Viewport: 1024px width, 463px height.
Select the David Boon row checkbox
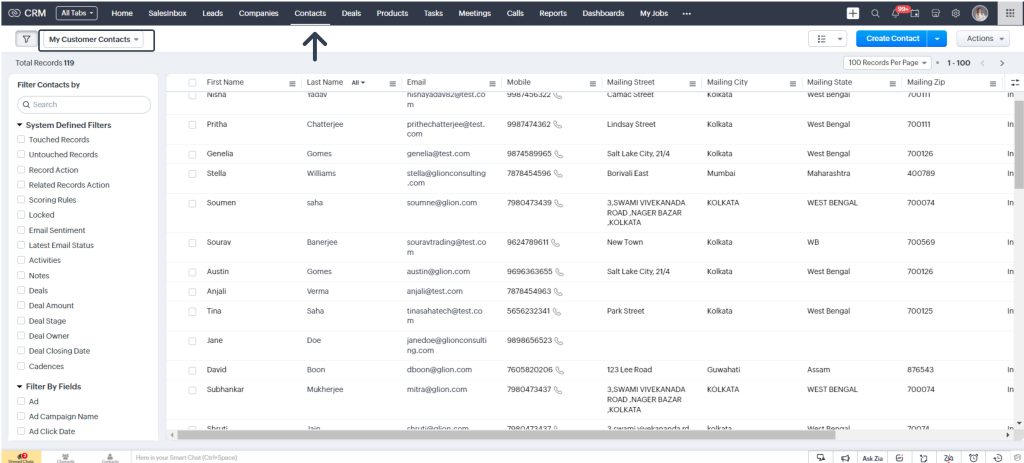pyautogui.click(x=192, y=370)
